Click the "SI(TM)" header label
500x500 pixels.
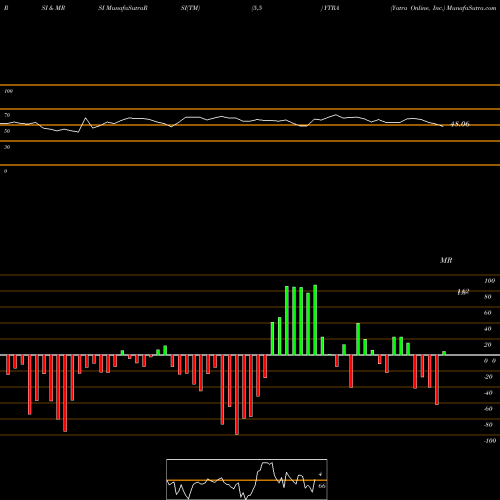tap(190, 8)
